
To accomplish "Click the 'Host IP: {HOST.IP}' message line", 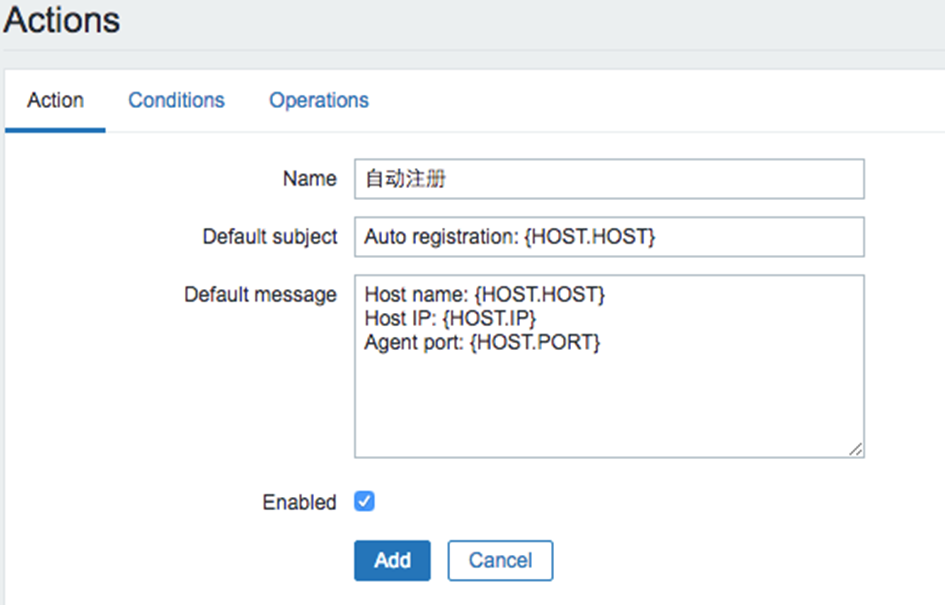I will click(450, 318).
